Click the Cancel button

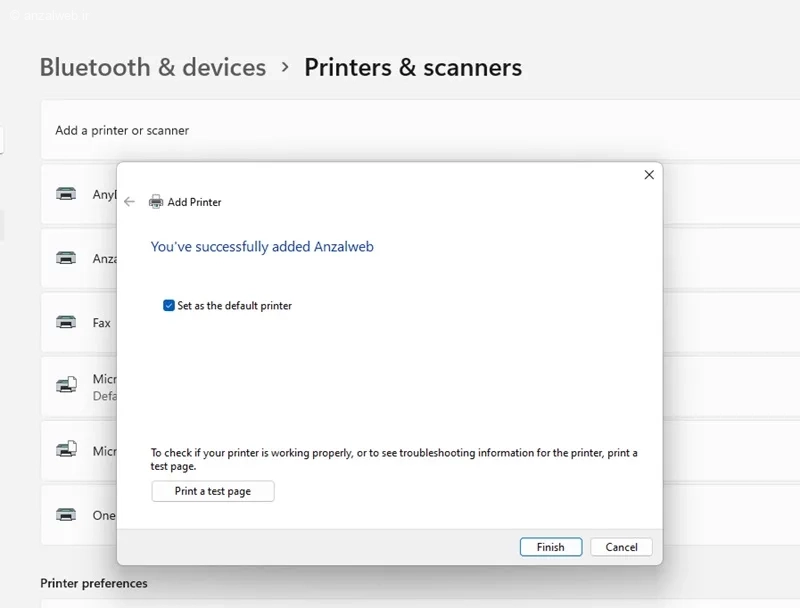pos(621,547)
